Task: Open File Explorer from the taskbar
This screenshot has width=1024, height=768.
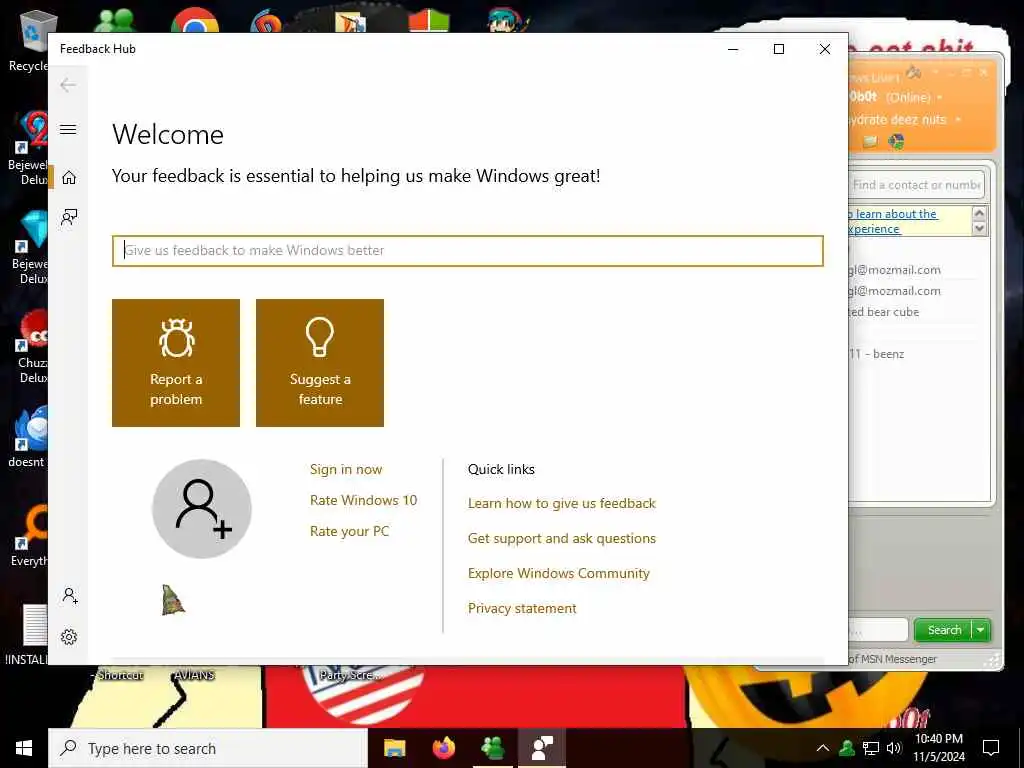Action: (x=394, y=748)
